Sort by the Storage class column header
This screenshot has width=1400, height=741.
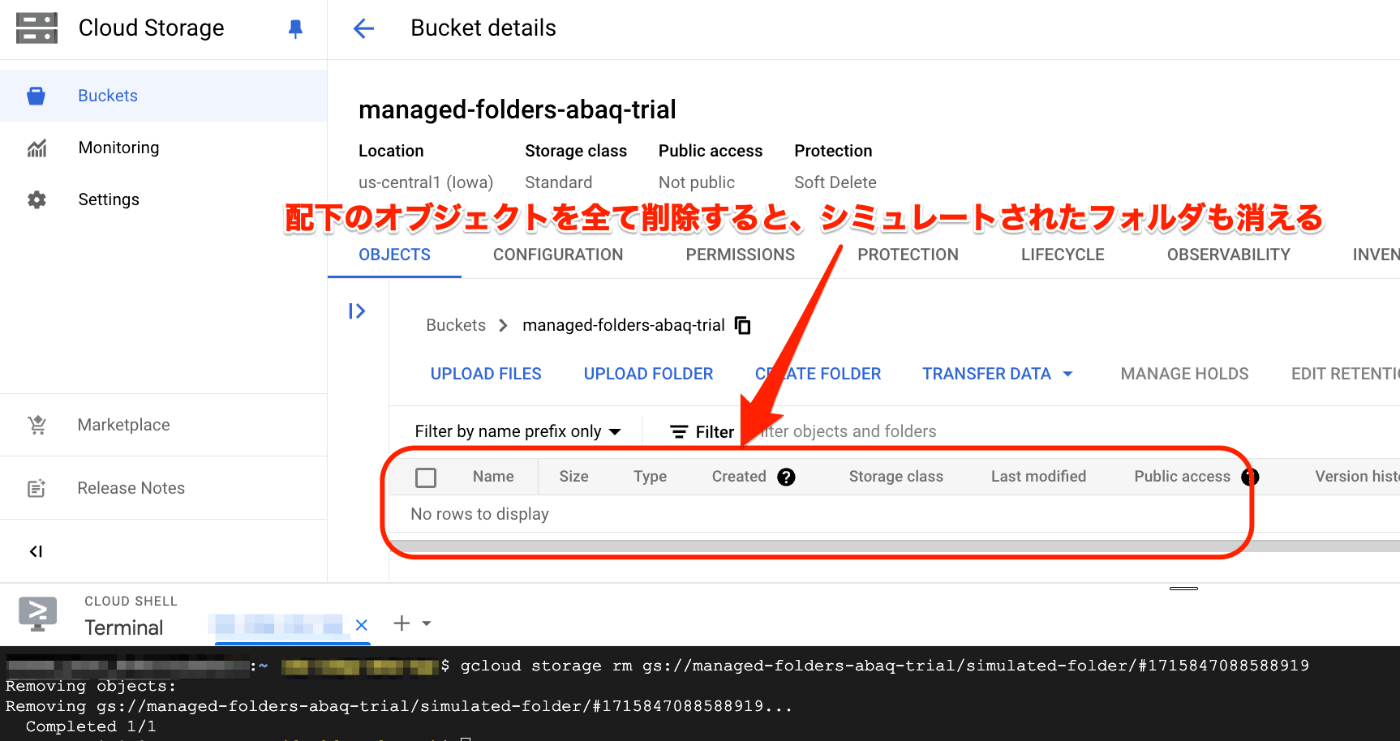pos(896,477)
